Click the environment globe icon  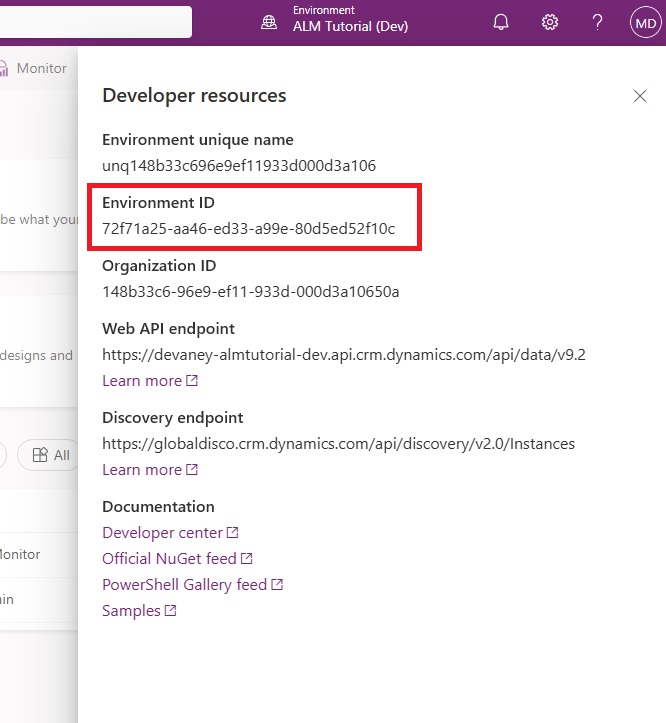(x=269, y=22)
